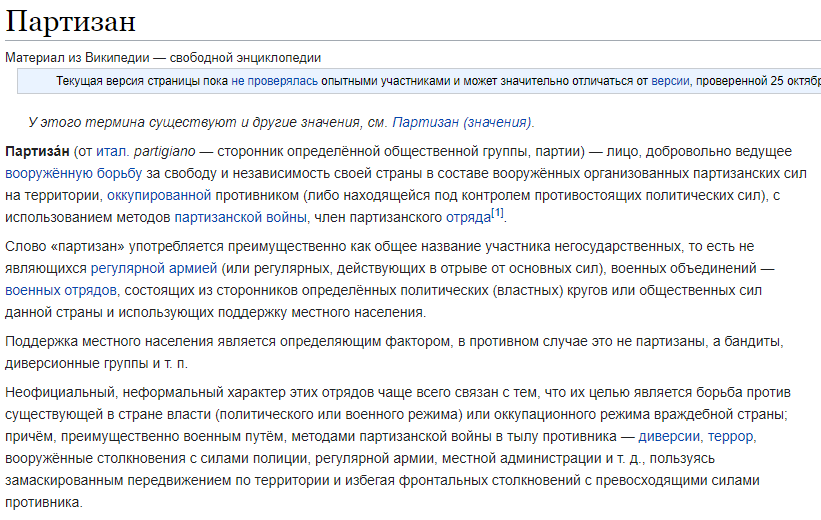This screenshot has width=821, height=520.
Task: Open the 'регулярной армией' link
Action: click(x=154, y=269)
